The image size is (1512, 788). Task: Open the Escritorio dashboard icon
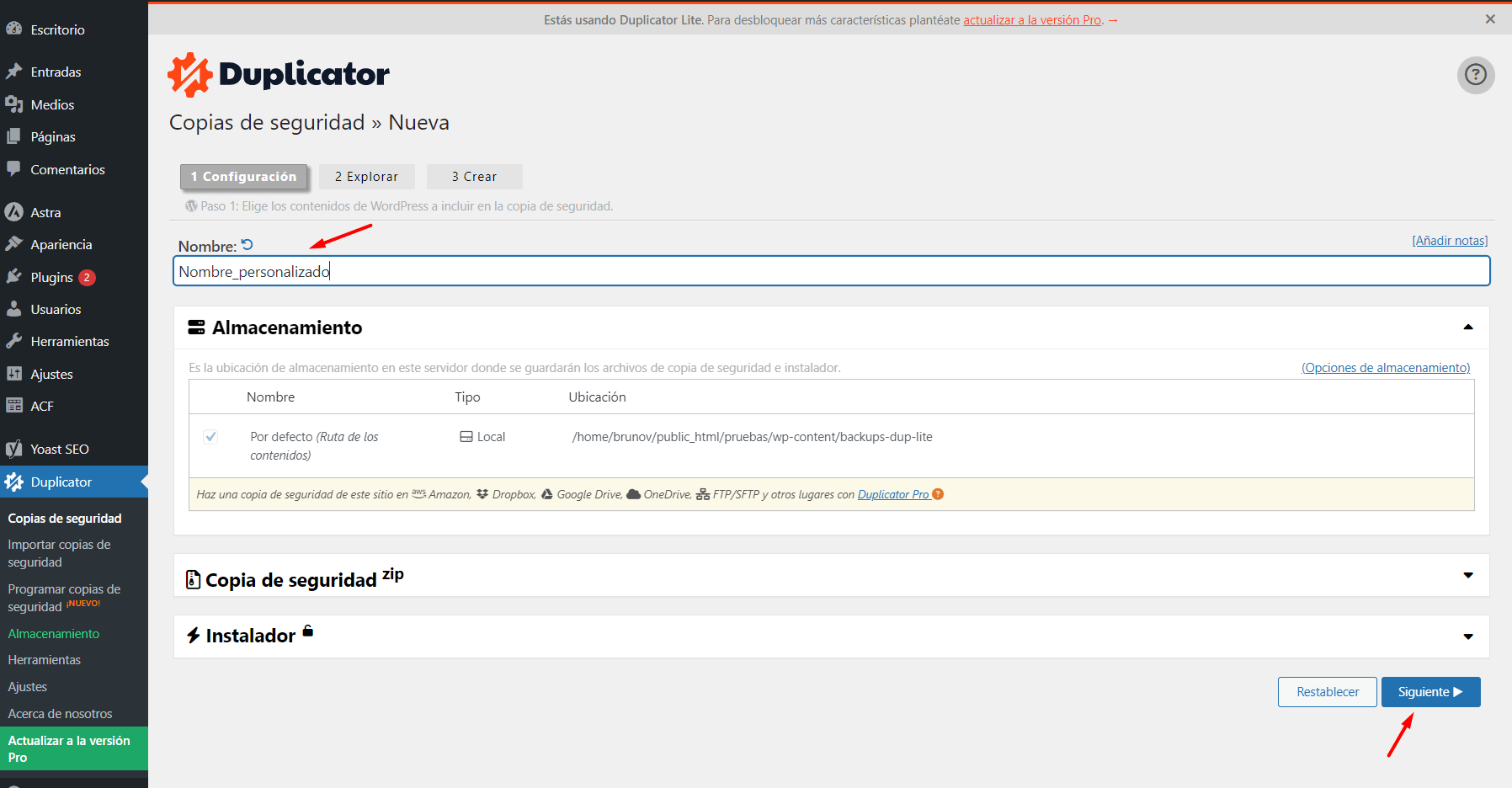point(13,29)
